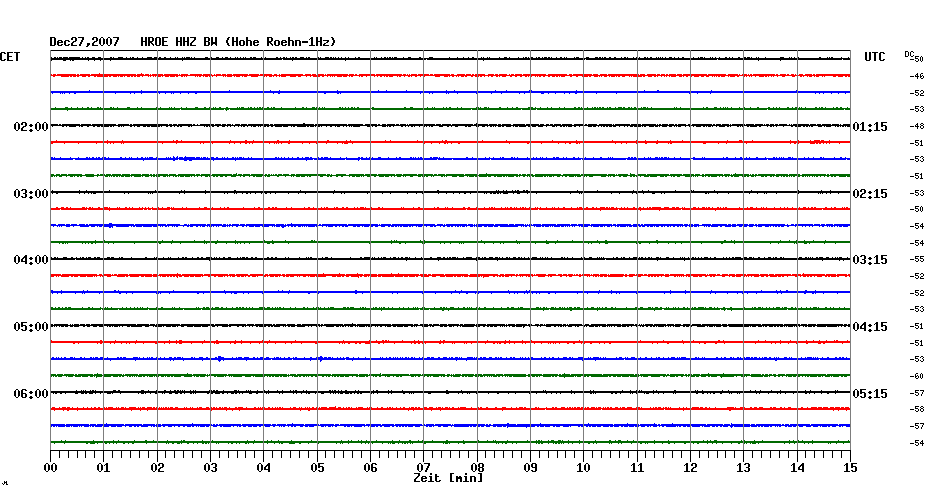
Task: Click the date label Dec27,2007
Action: (84, 42)
